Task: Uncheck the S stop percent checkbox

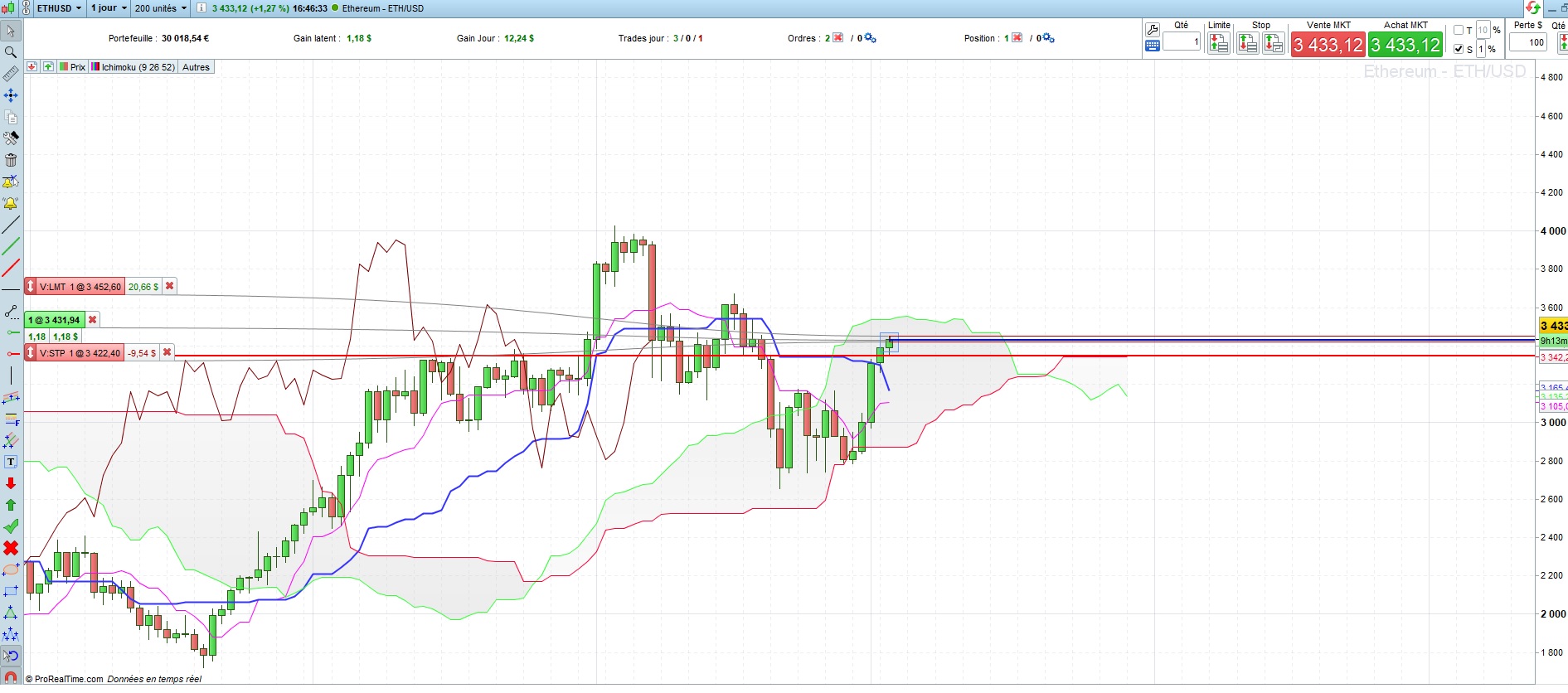Action: click(1459, 49)
